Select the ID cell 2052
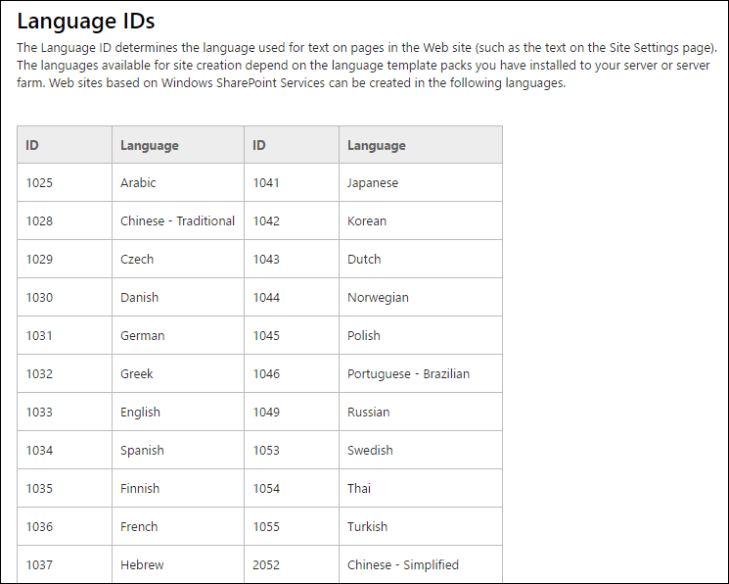This screenshot has width=729, height=584. pyautogui.click(x=266, y=565)
